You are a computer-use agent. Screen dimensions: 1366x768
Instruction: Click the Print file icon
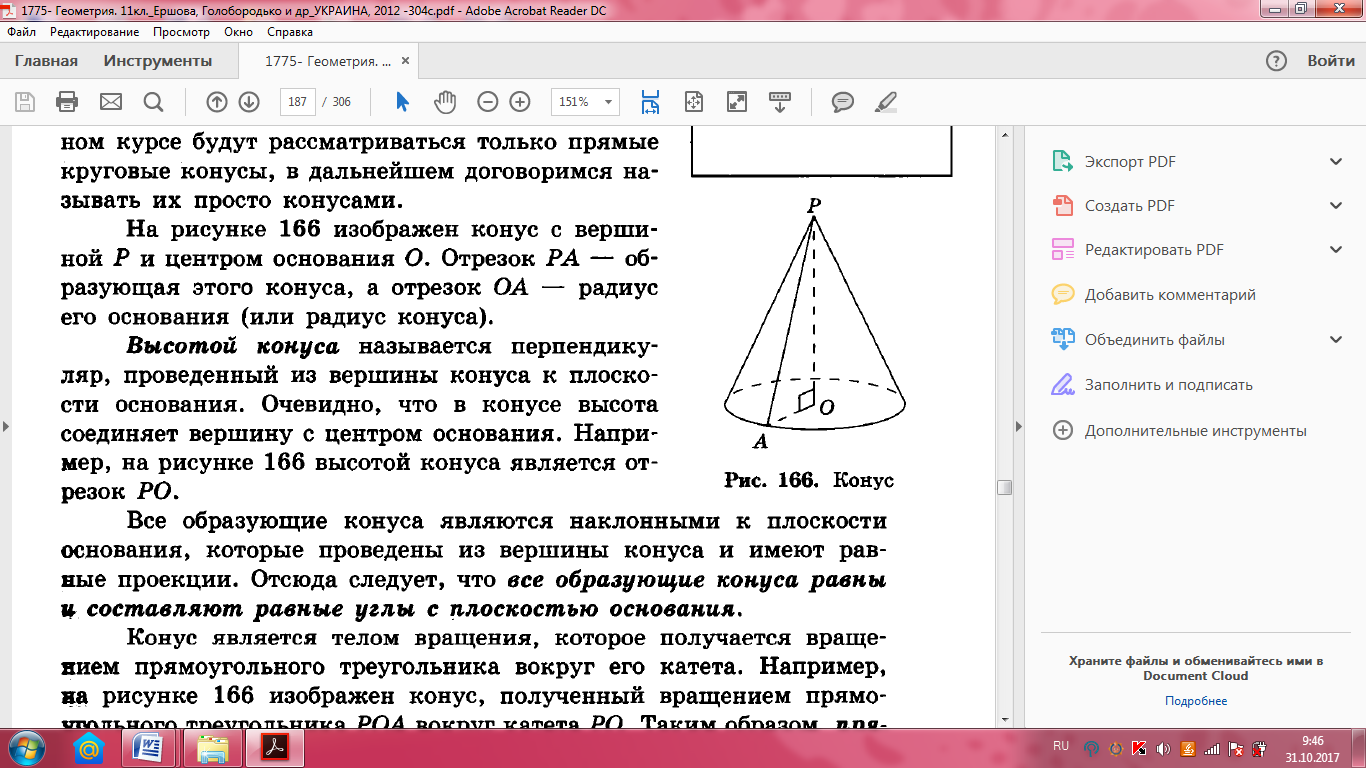click(x=67, y=101)
